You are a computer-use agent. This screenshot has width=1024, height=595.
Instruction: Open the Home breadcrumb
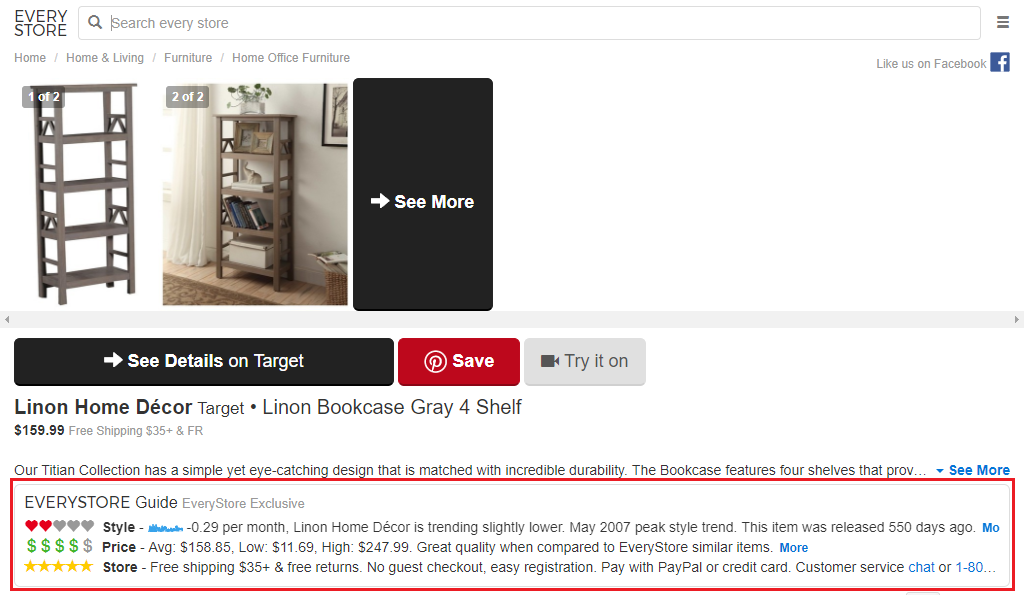pyautogui.click(x=30, y=57)
